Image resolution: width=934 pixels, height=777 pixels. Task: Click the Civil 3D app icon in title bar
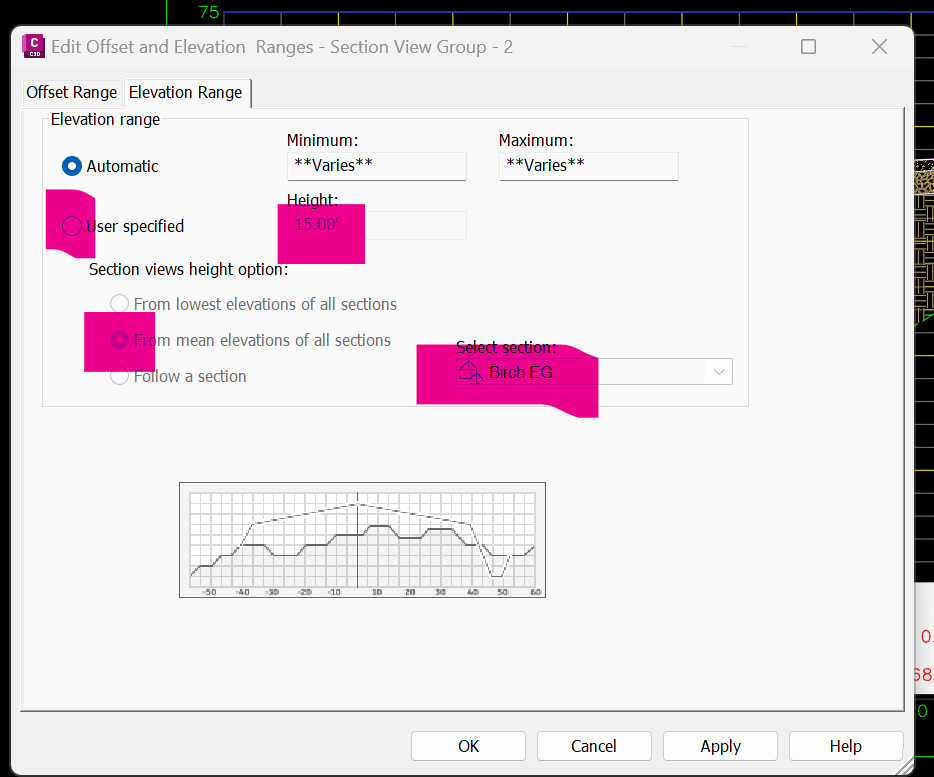[x=33, y=46]
